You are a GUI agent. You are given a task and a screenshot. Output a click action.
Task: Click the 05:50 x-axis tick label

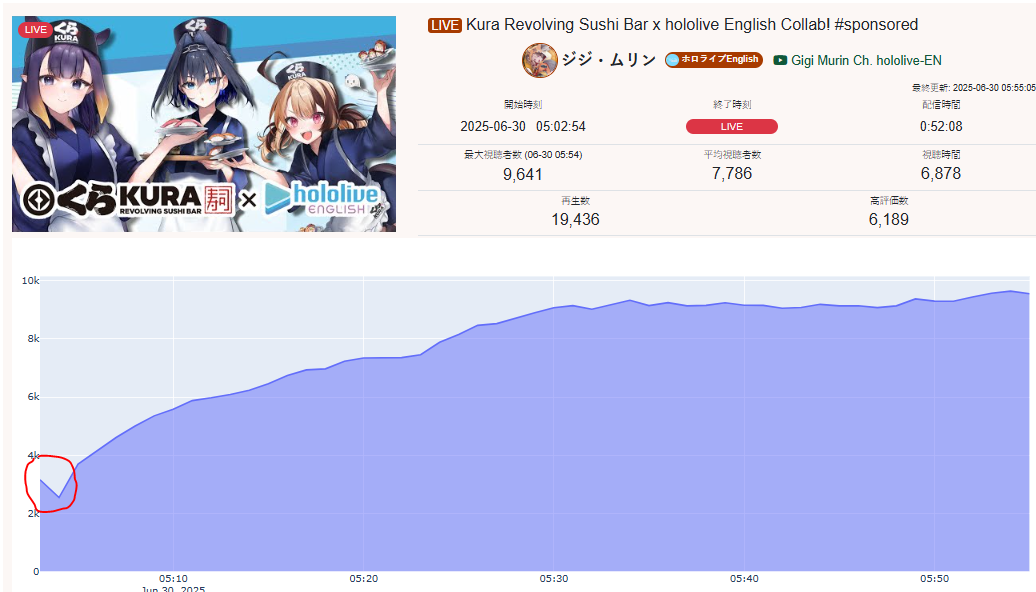pos(934,579)
